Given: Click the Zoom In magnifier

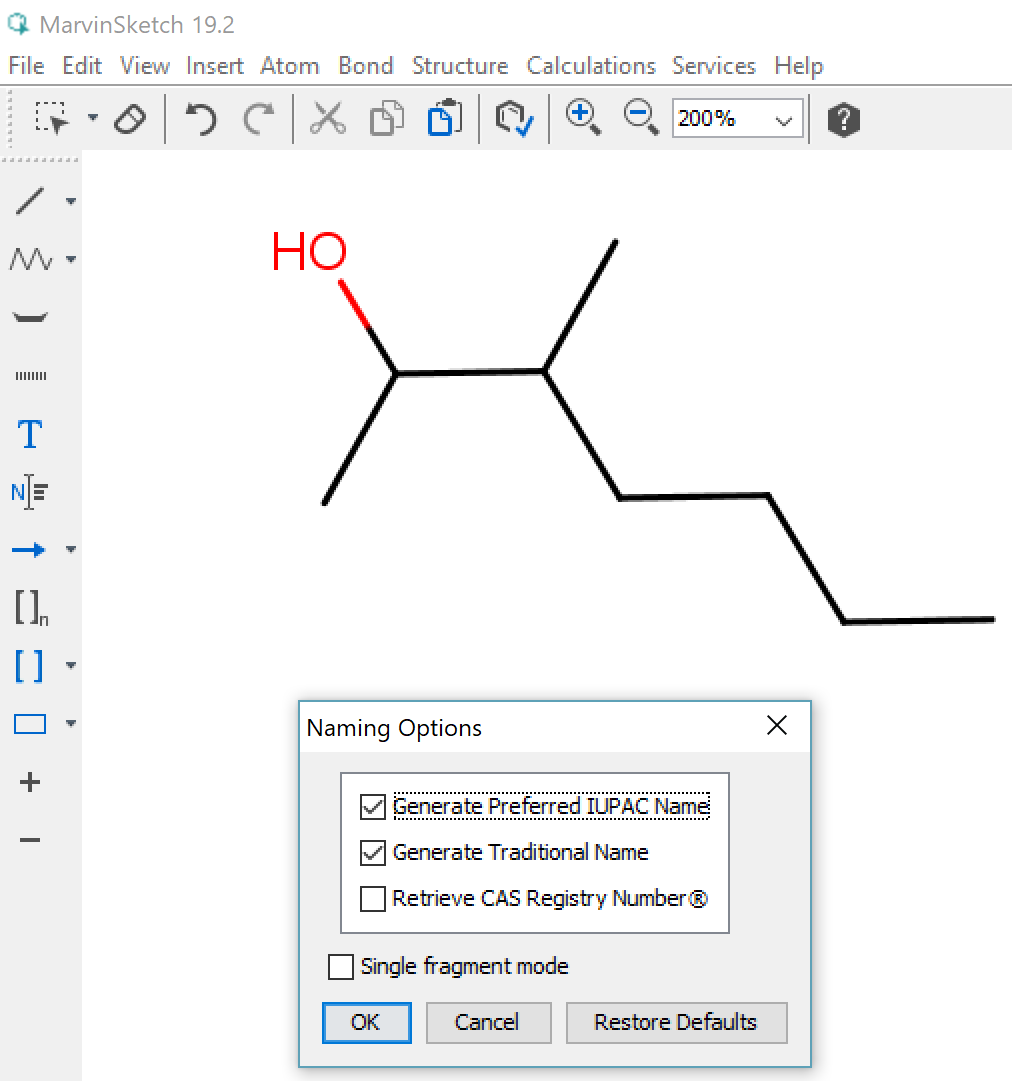Looking at the screenshot, I should [582, 118].
